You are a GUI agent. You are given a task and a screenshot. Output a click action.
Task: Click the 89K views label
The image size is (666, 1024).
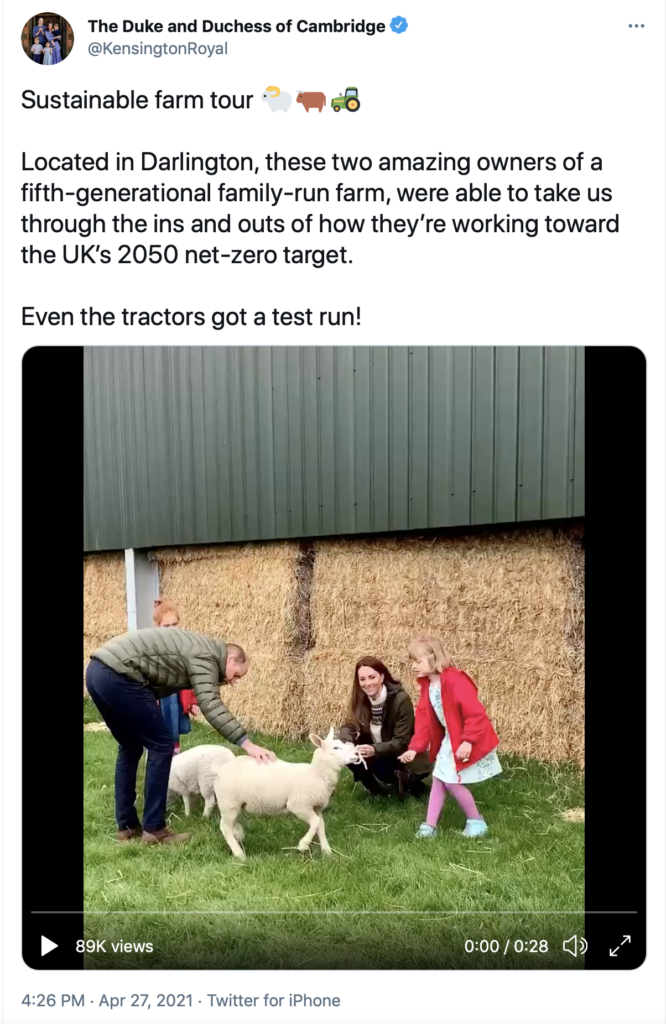[114, 946]
